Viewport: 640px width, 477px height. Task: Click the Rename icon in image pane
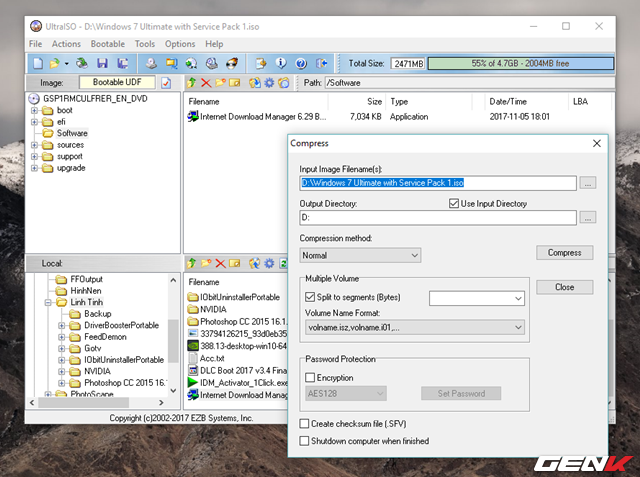point(235,83)
